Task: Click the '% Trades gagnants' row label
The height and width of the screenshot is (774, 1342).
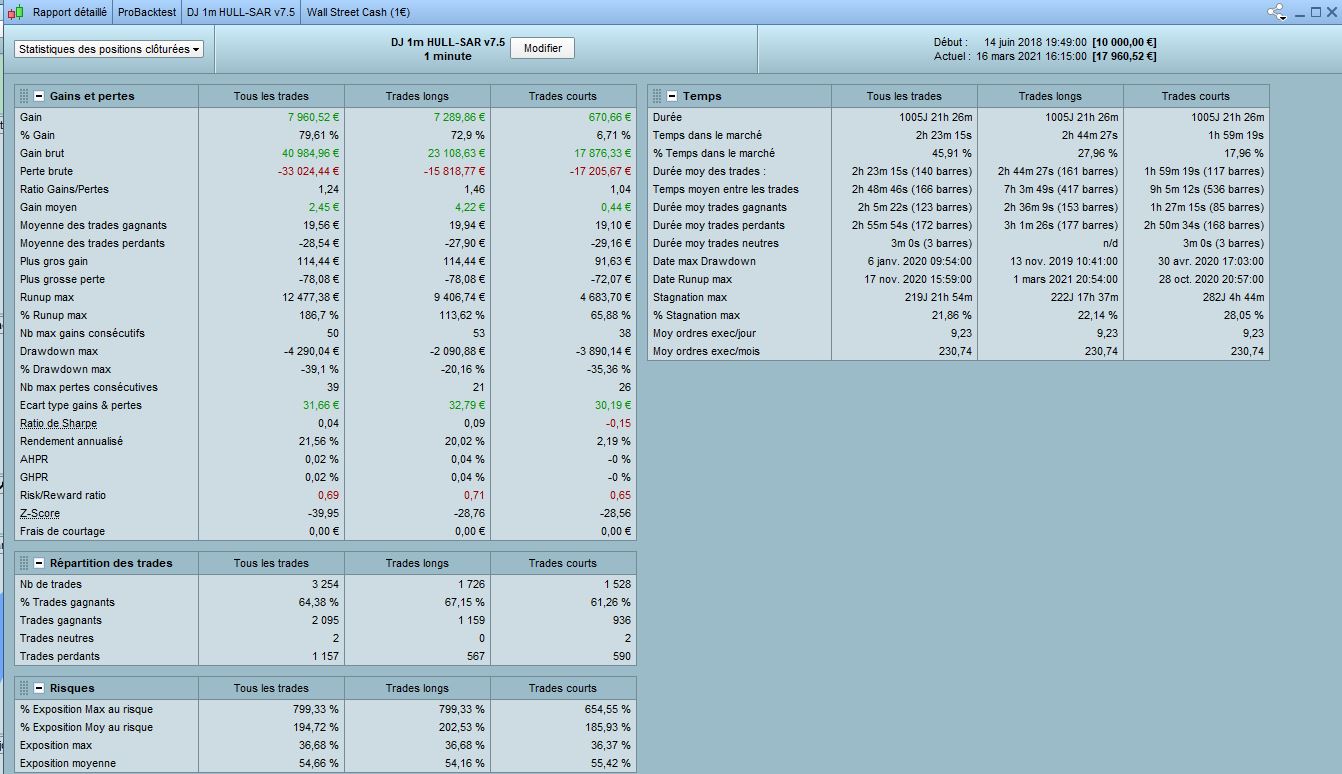Action: pos(67,602)
